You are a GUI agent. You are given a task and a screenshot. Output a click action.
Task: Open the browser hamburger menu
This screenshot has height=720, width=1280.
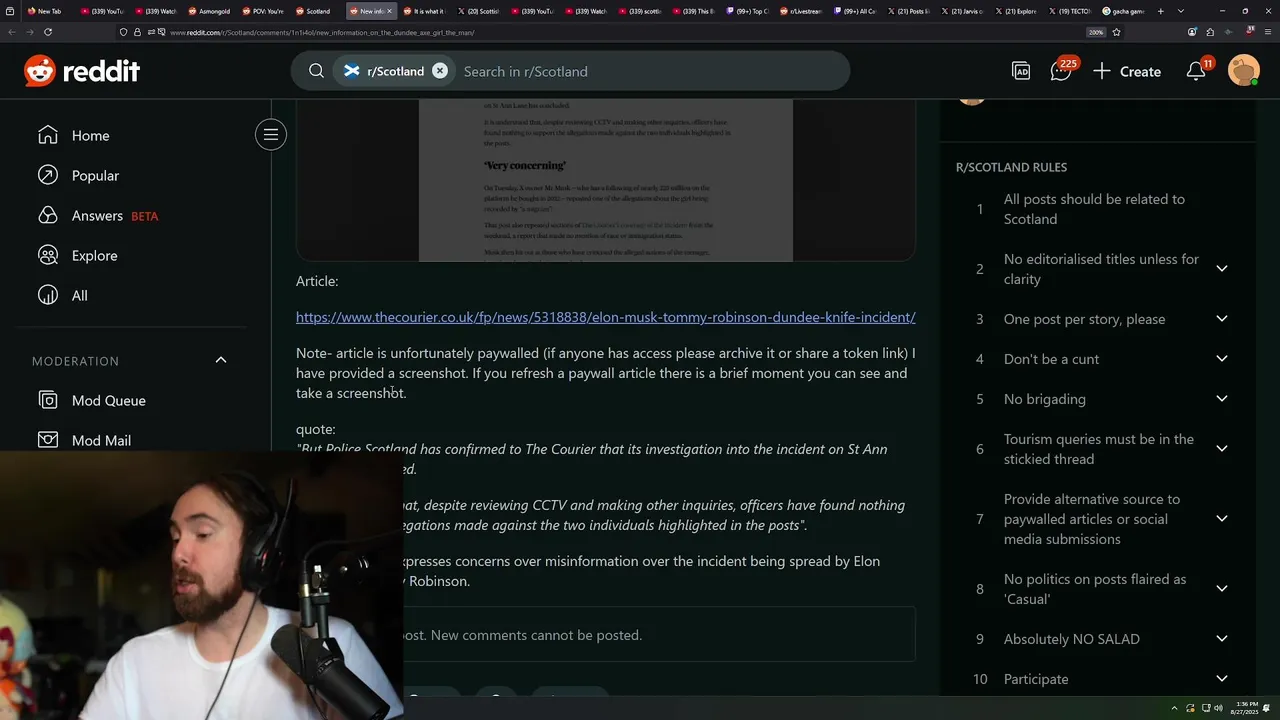click(1266, 32)
